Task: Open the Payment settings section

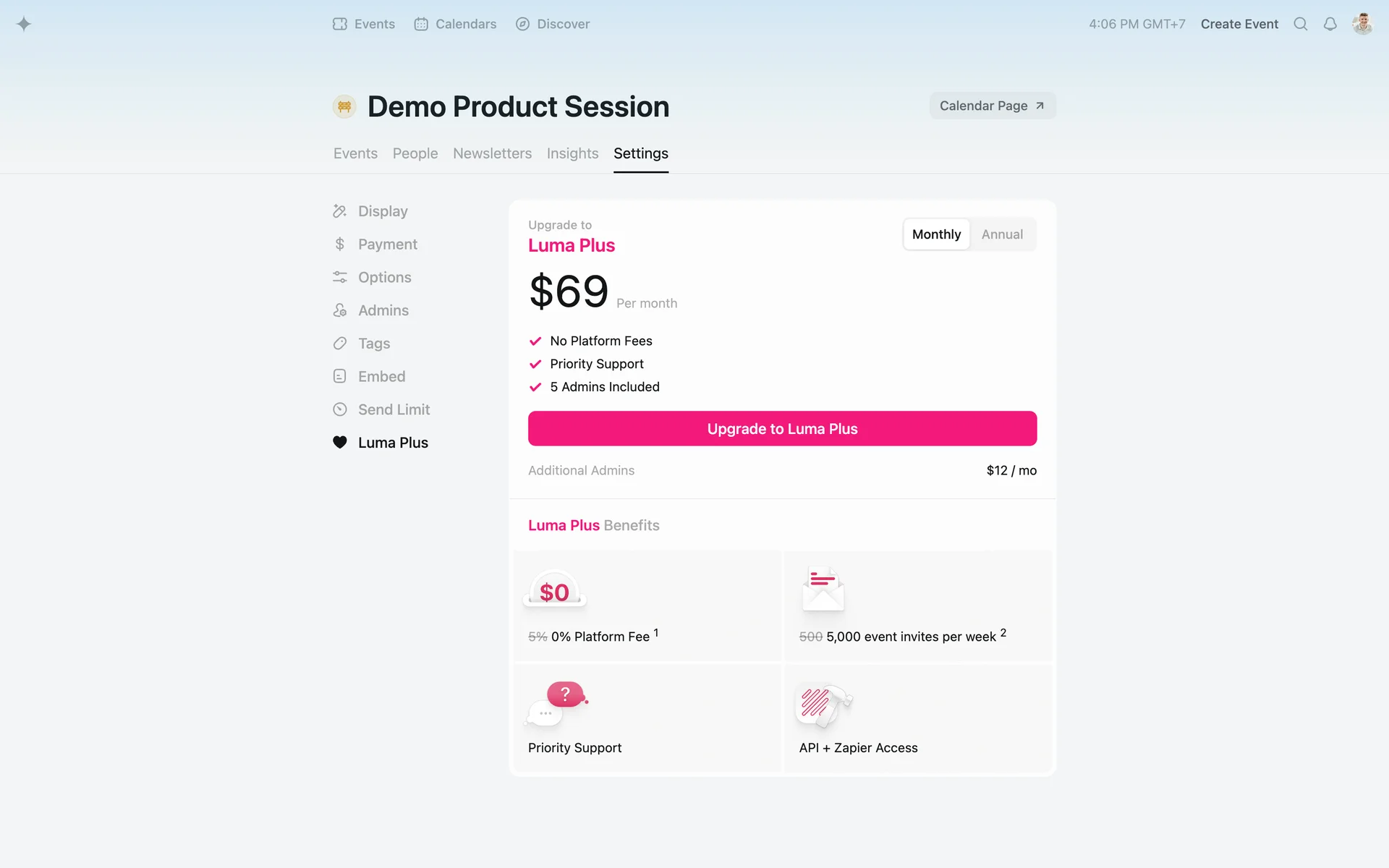Action: (387, 244)
